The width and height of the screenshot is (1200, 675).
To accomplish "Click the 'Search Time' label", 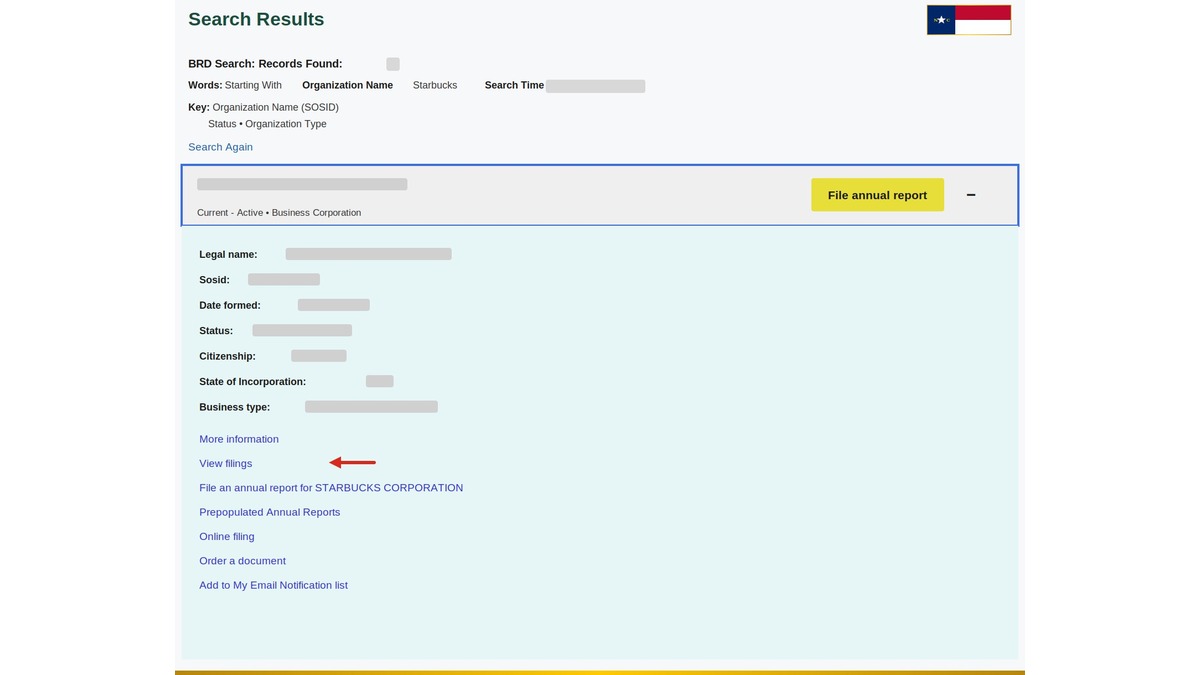I will pyautogui.click(x=514, y=86).
